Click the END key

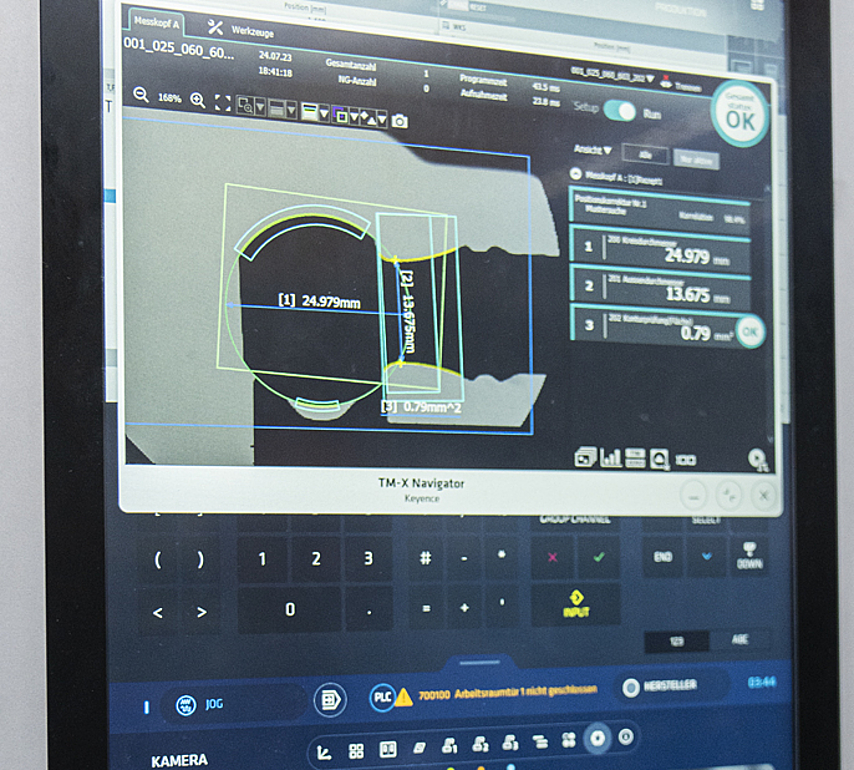(663, 556)
